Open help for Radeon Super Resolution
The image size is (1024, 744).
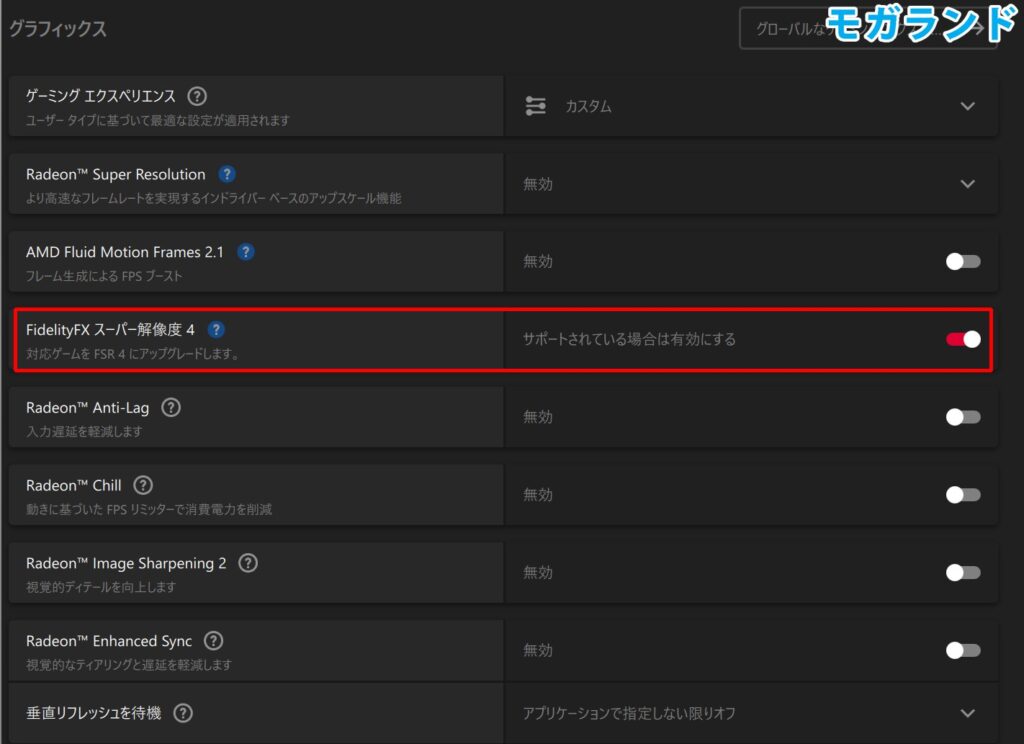[227, 174]
